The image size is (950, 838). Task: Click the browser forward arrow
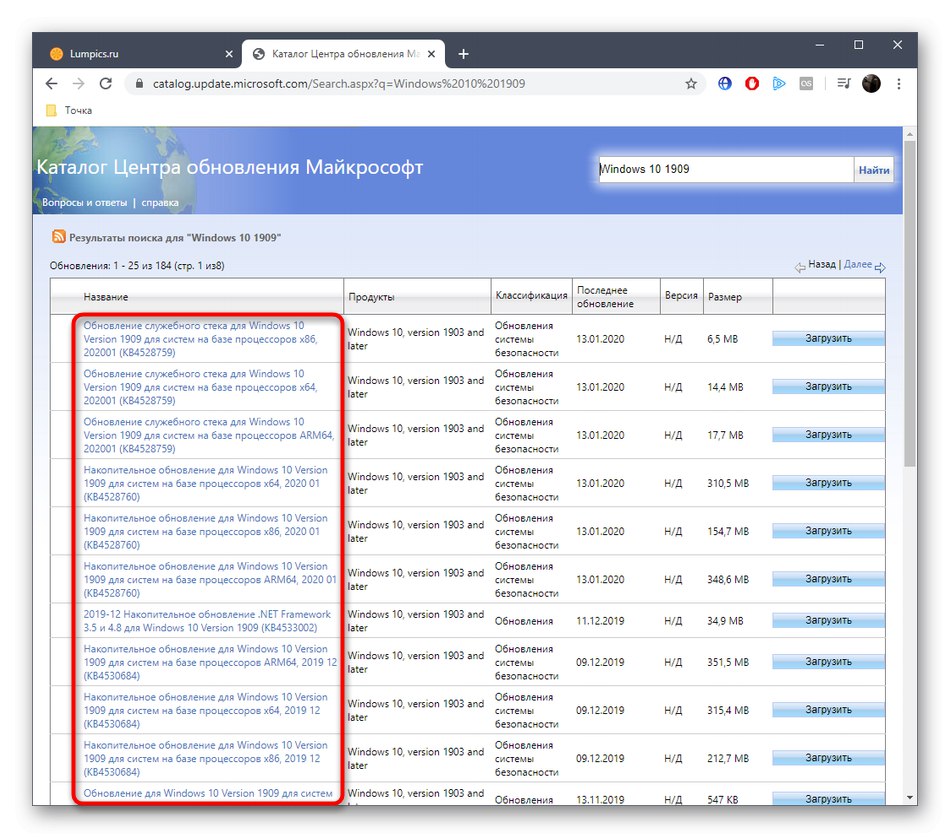(79, 84)
